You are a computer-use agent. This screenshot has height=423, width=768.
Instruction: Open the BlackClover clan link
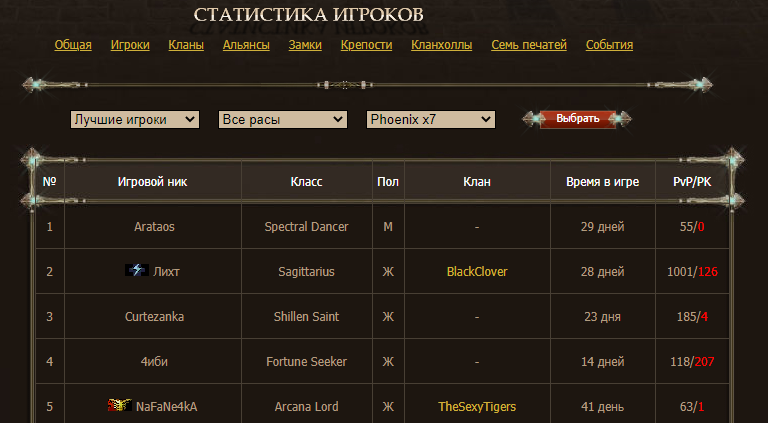pos(477,272)
